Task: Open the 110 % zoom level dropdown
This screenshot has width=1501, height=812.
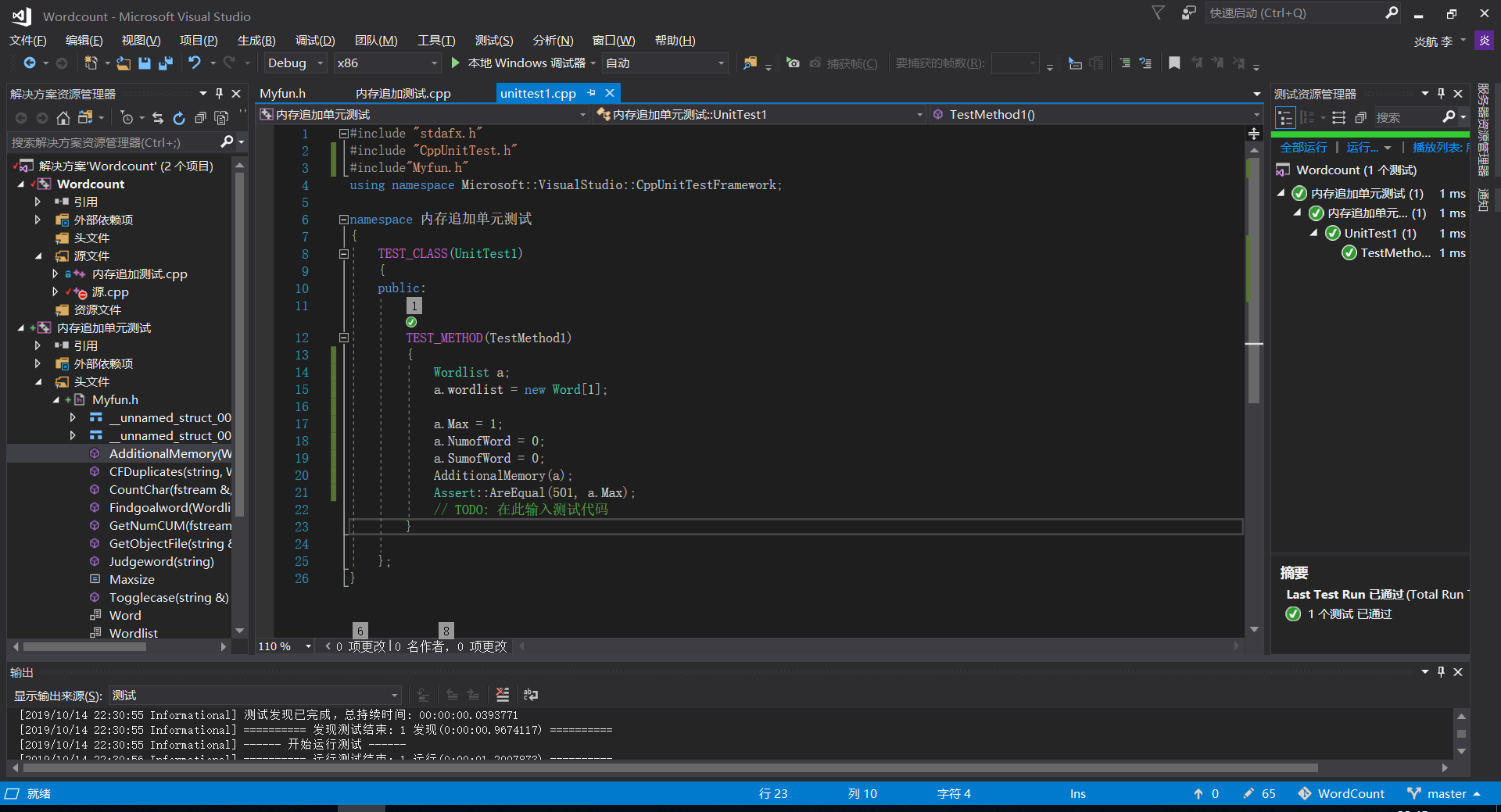Action: 285,646
